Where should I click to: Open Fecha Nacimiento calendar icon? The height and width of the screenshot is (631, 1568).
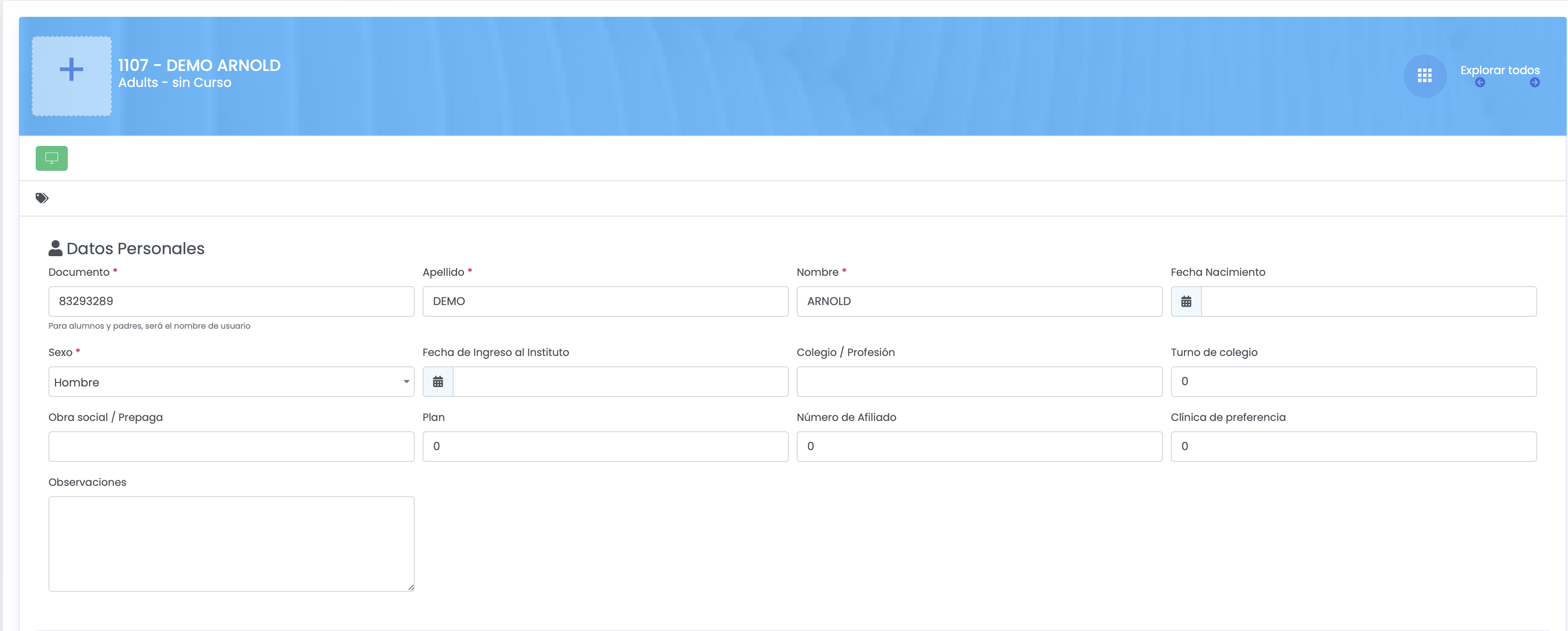[x=1186, y=301]
